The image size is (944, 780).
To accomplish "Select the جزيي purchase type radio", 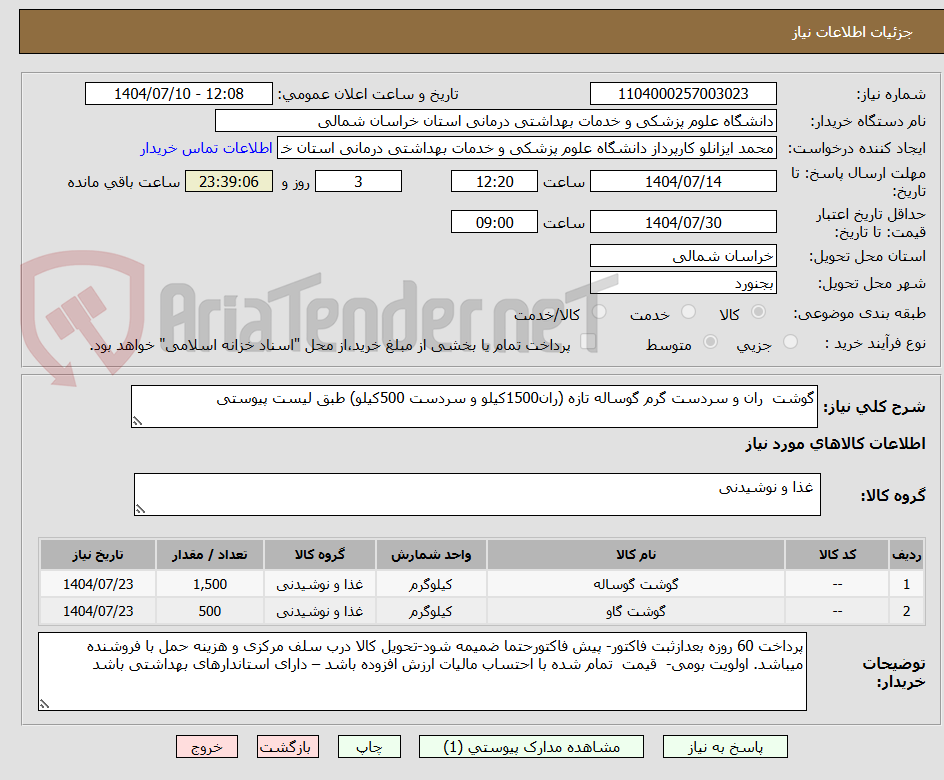I will click(x=789, y=340).
